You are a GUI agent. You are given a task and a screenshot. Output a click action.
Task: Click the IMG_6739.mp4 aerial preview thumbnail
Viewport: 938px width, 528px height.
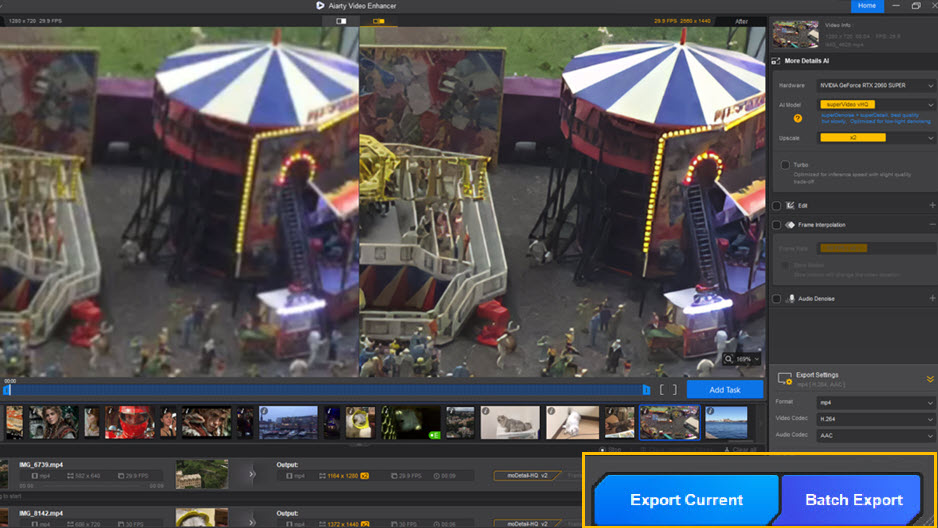tap(202, 474)
